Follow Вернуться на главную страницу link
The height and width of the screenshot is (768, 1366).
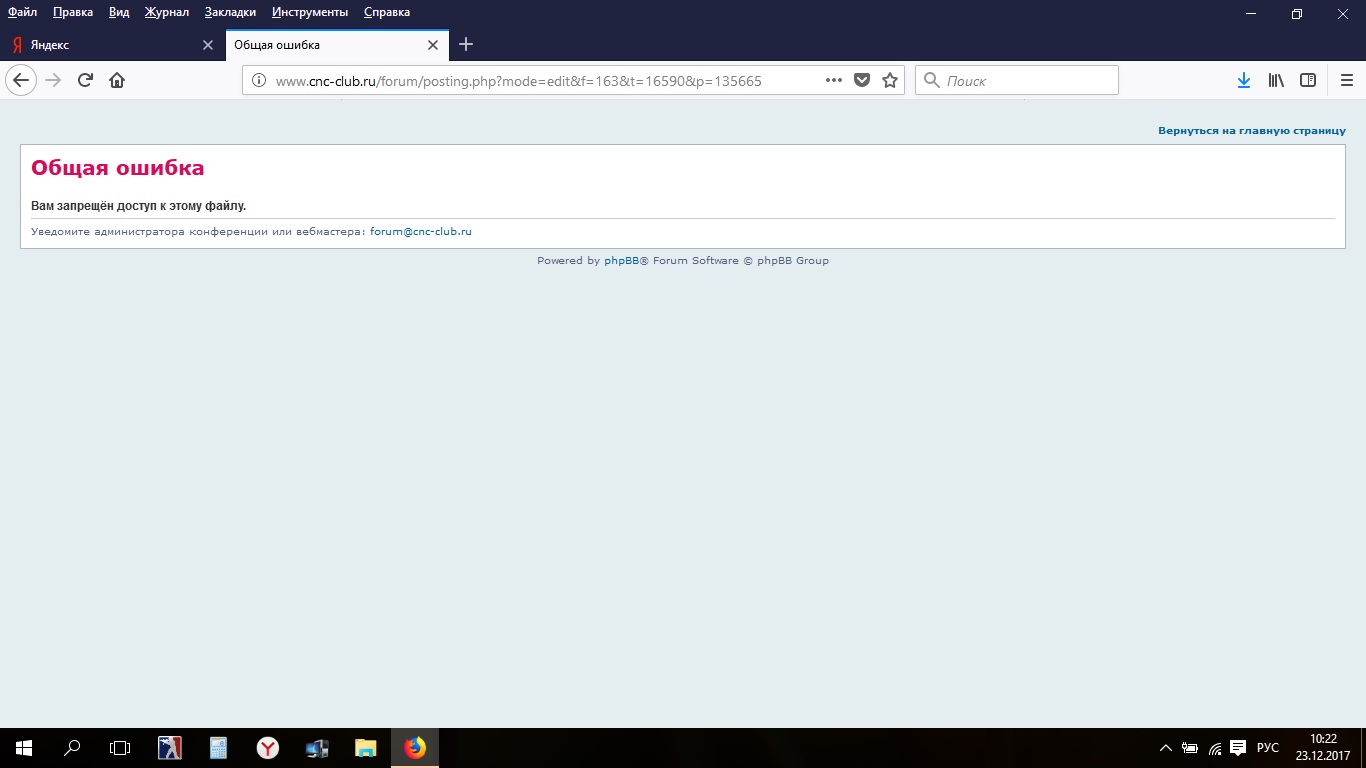coord(1252,131)
